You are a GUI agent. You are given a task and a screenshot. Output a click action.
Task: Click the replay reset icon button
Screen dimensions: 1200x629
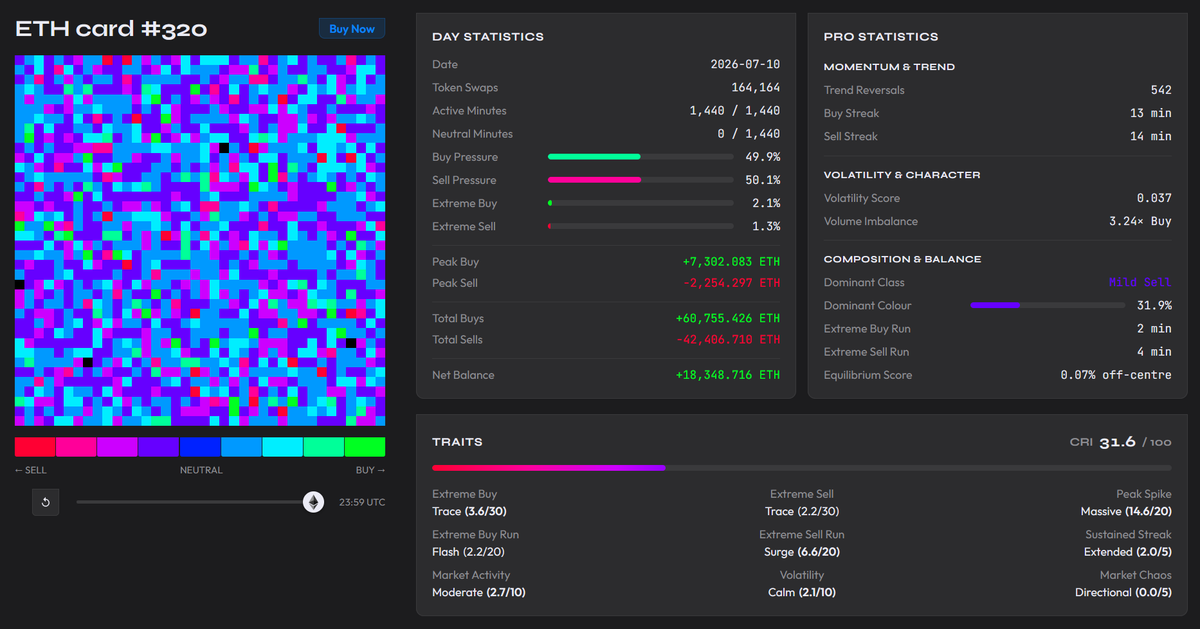[45, 502]
